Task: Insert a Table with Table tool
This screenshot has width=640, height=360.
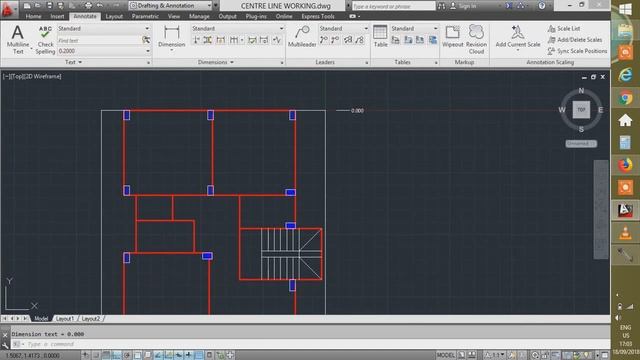Action: click(x=380, y=36)
